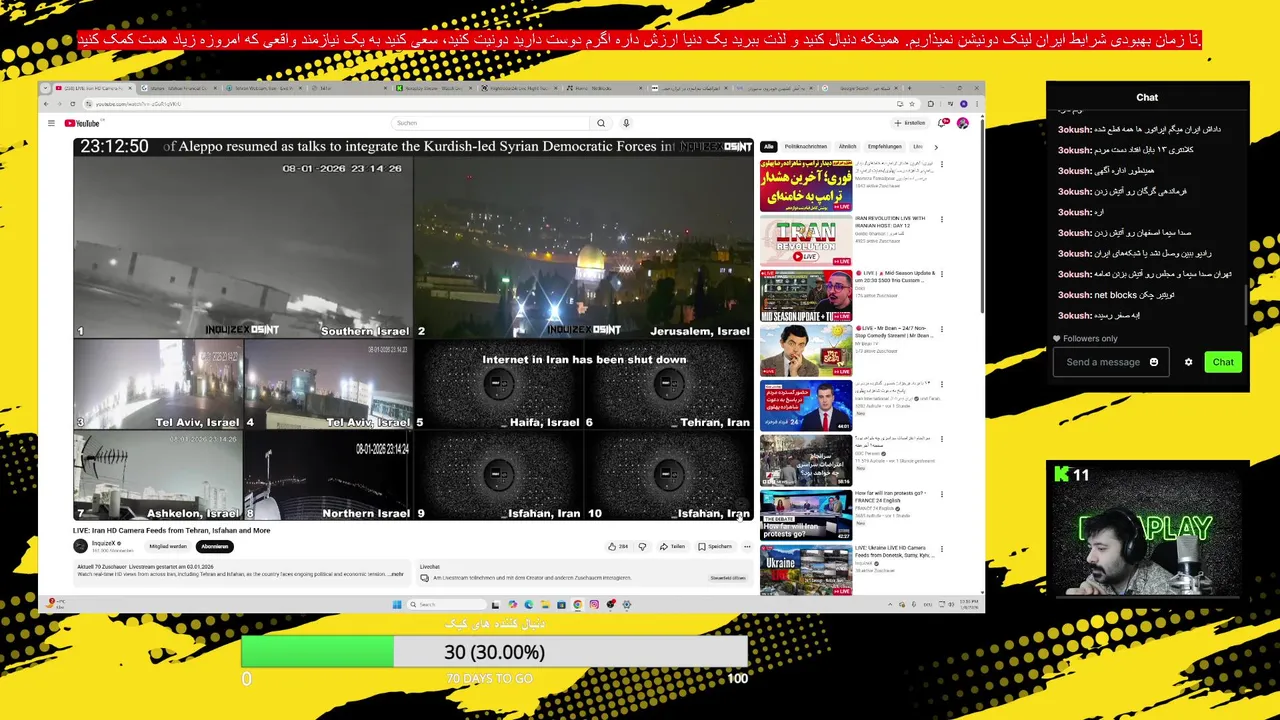
Task: Open YouTube notifications bell
Action: point(941,123)
